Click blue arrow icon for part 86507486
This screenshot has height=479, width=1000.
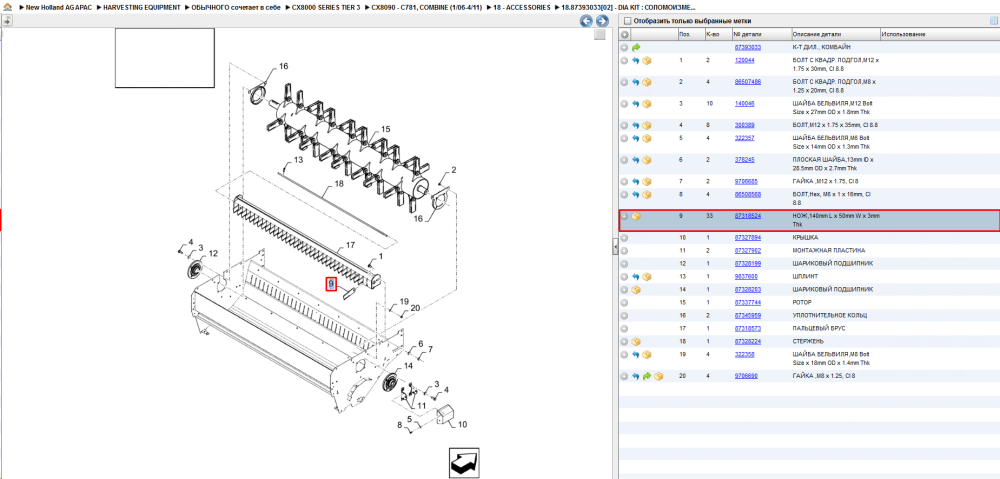click(x=636, y=82)
